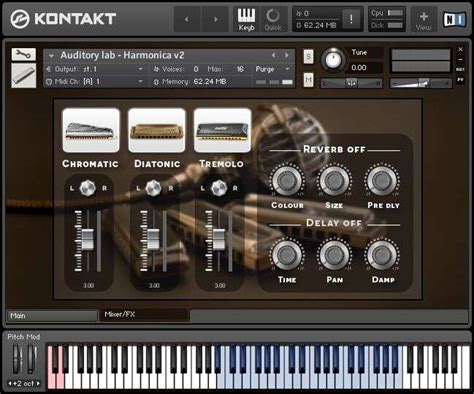The image size is (474, 394).
Task: Click the delay Damp knob
Action: coord(382,255)
